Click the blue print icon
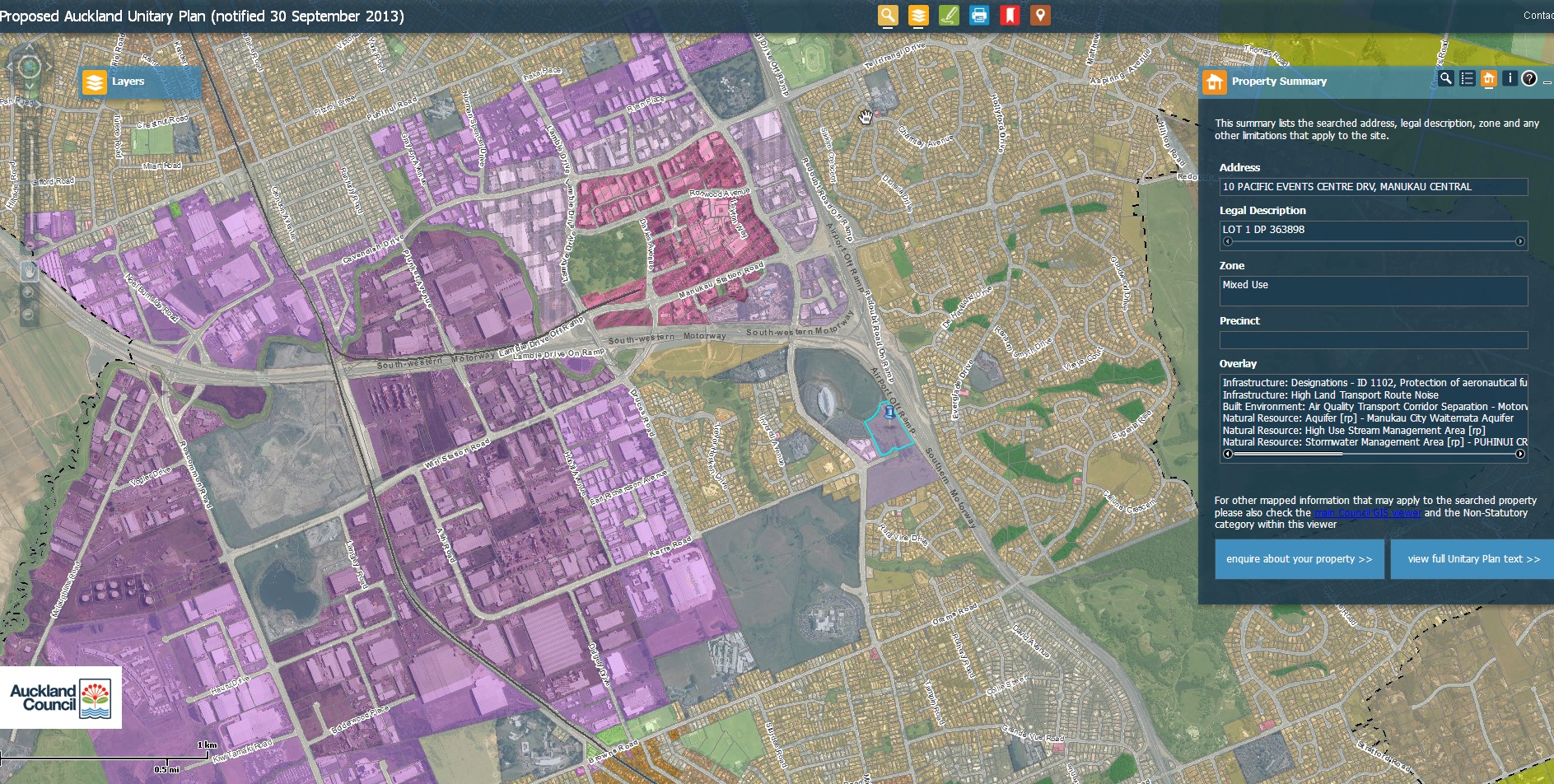 979,16
